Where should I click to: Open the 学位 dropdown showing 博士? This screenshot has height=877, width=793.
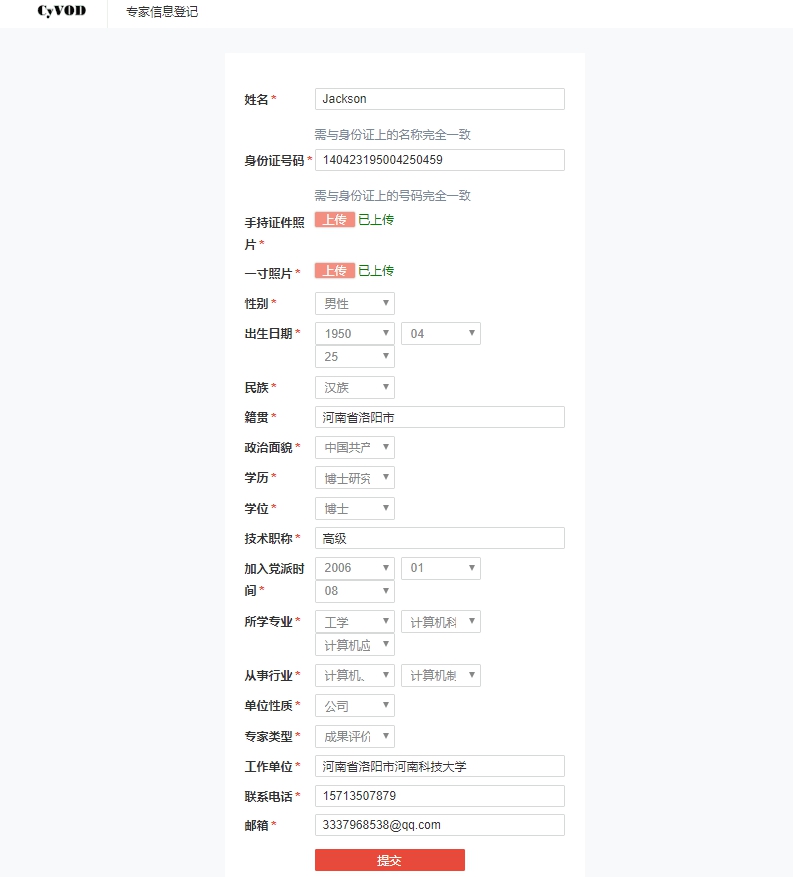(355, 508)
